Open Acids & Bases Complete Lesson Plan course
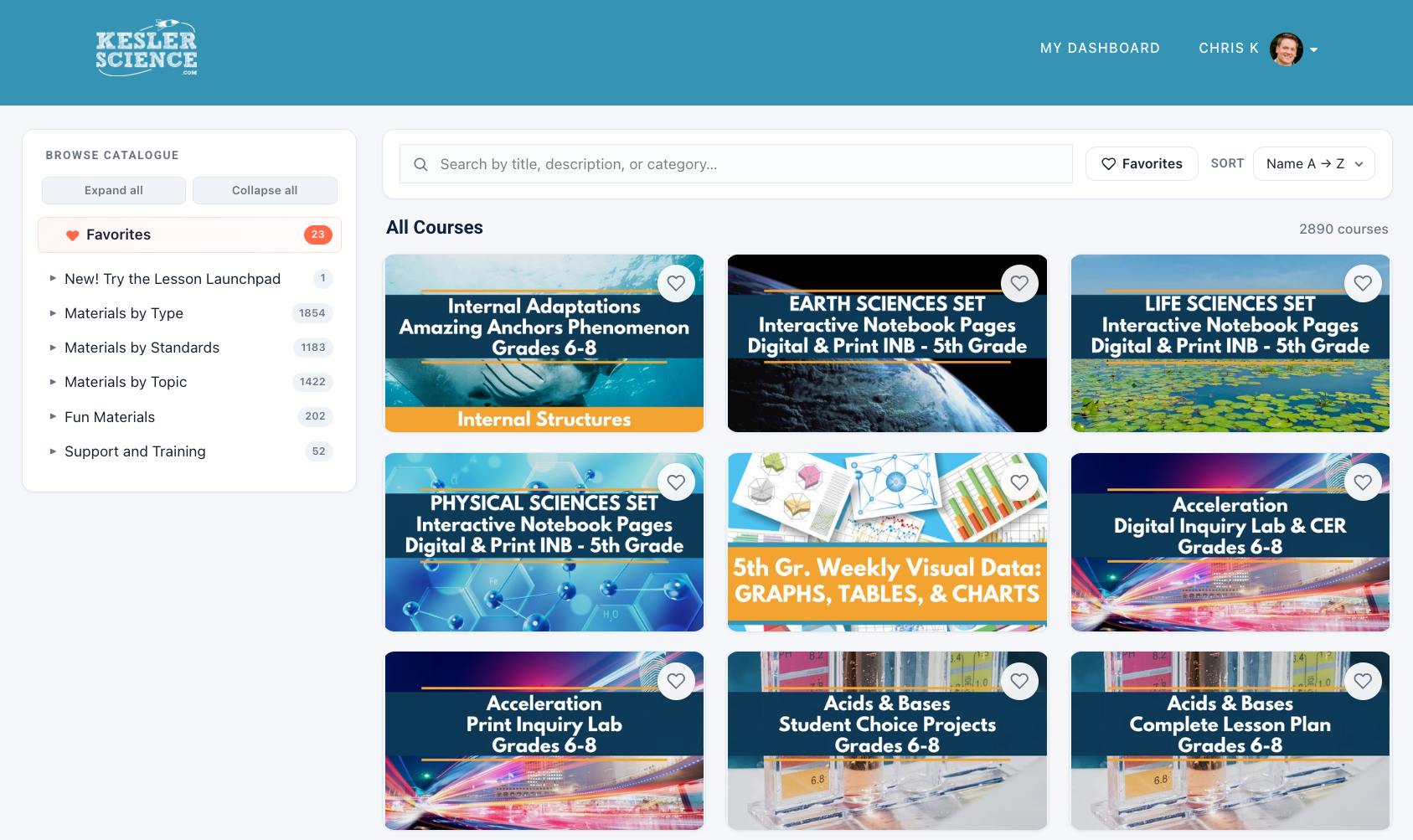Image resolution: width=1413 pixels, height=840 pixels. (1230, 740)
